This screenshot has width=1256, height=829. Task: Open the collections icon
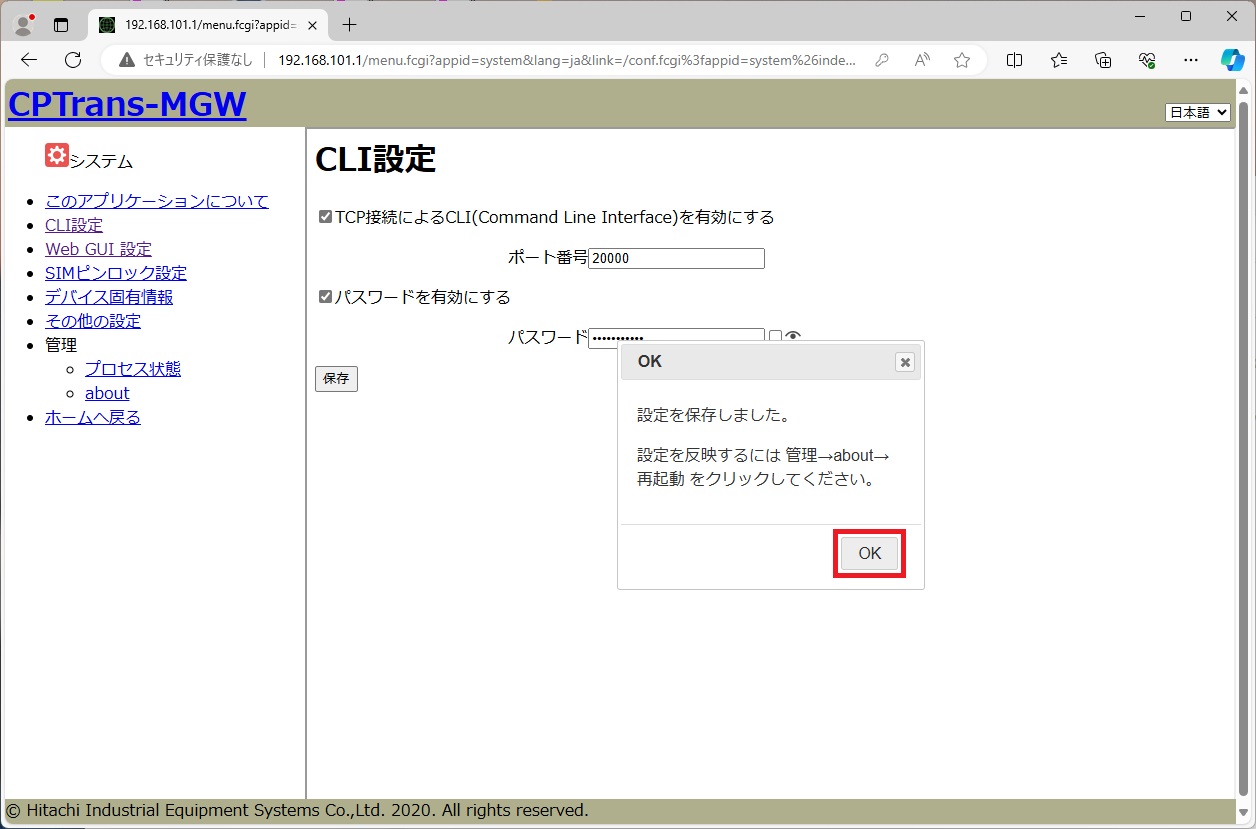click(x=1103, y=60)
